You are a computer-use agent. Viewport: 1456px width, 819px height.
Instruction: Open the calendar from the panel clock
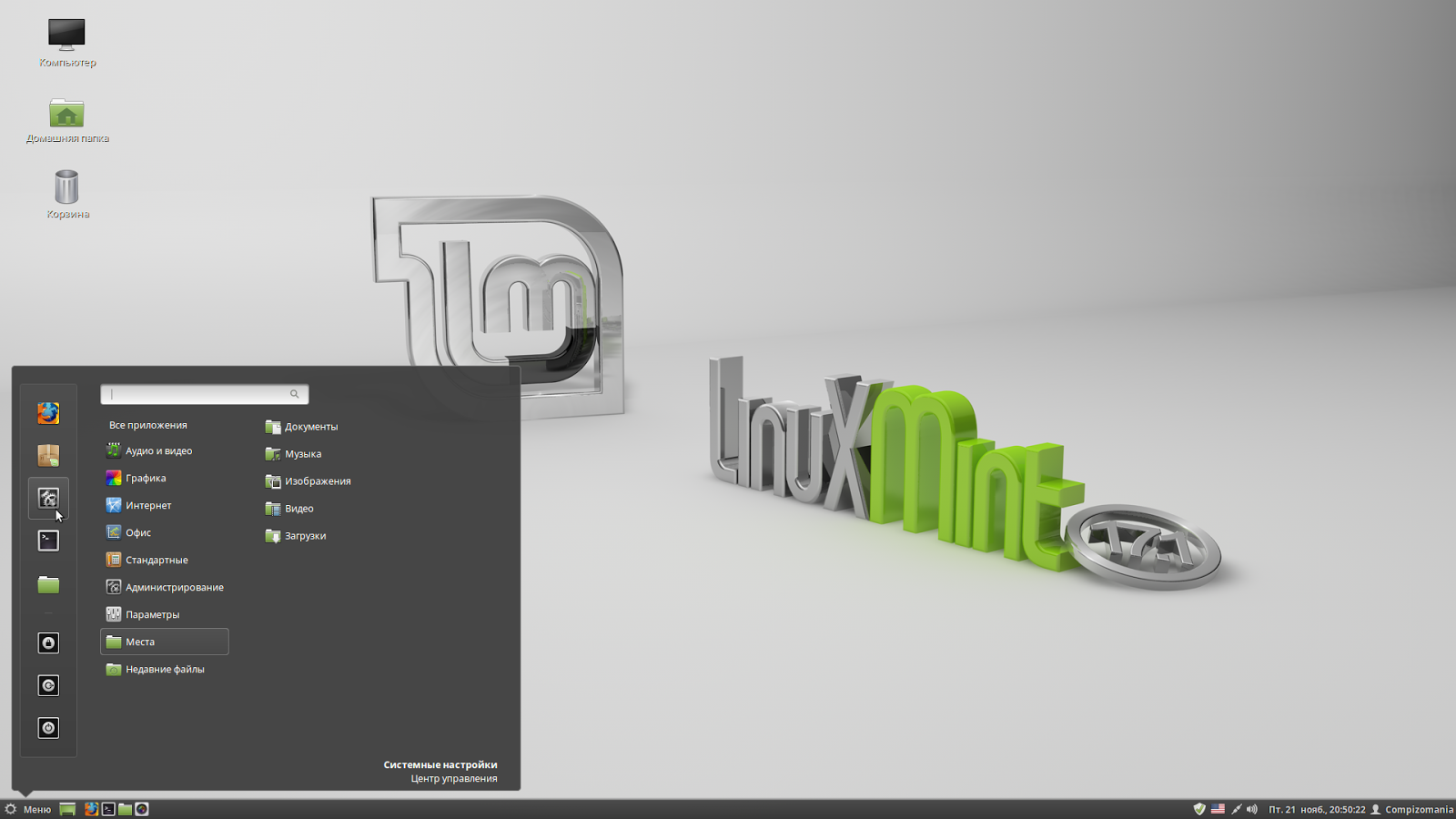coord(1317,809)
